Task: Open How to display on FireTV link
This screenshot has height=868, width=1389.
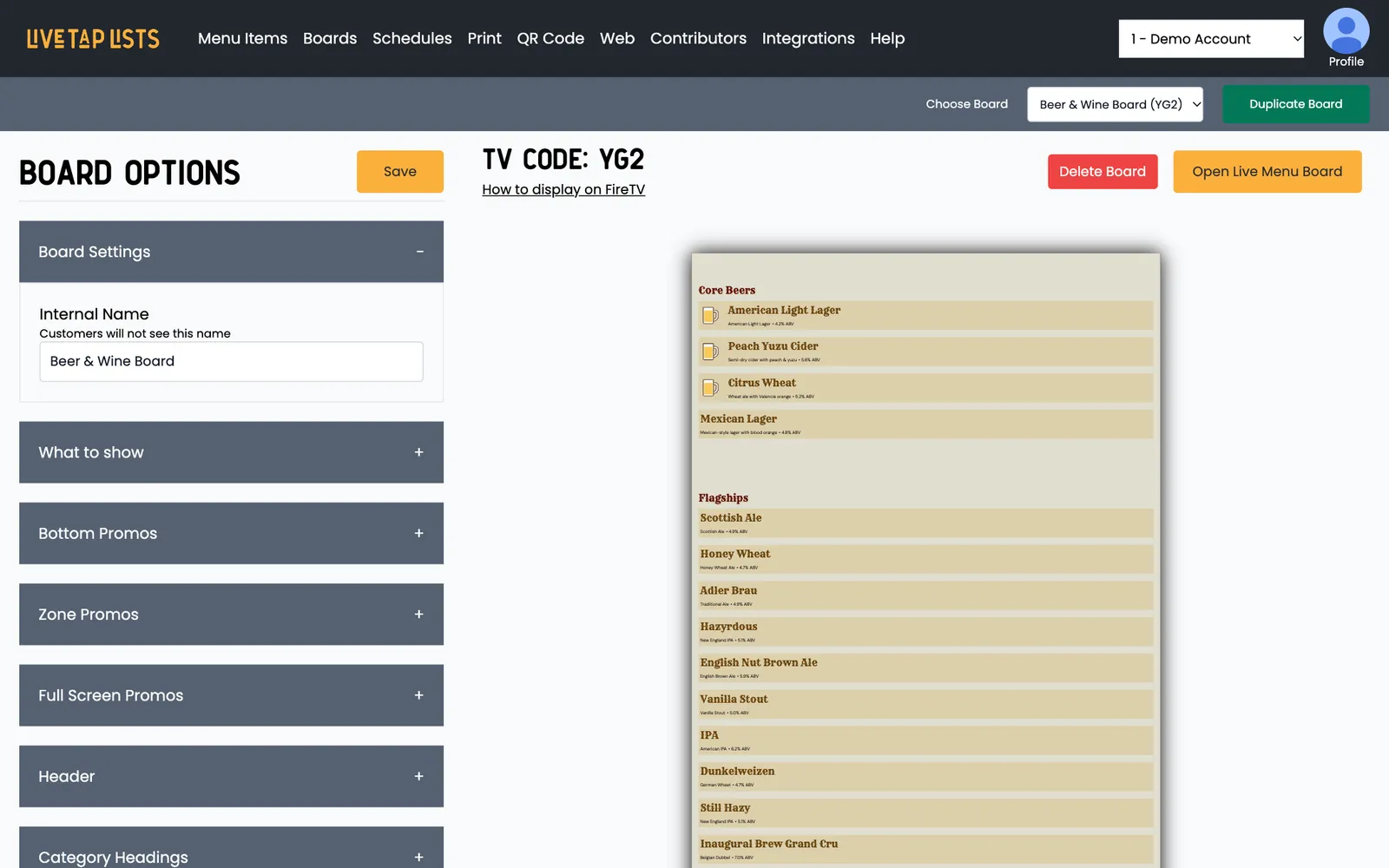Action: (x=563, y=189)
